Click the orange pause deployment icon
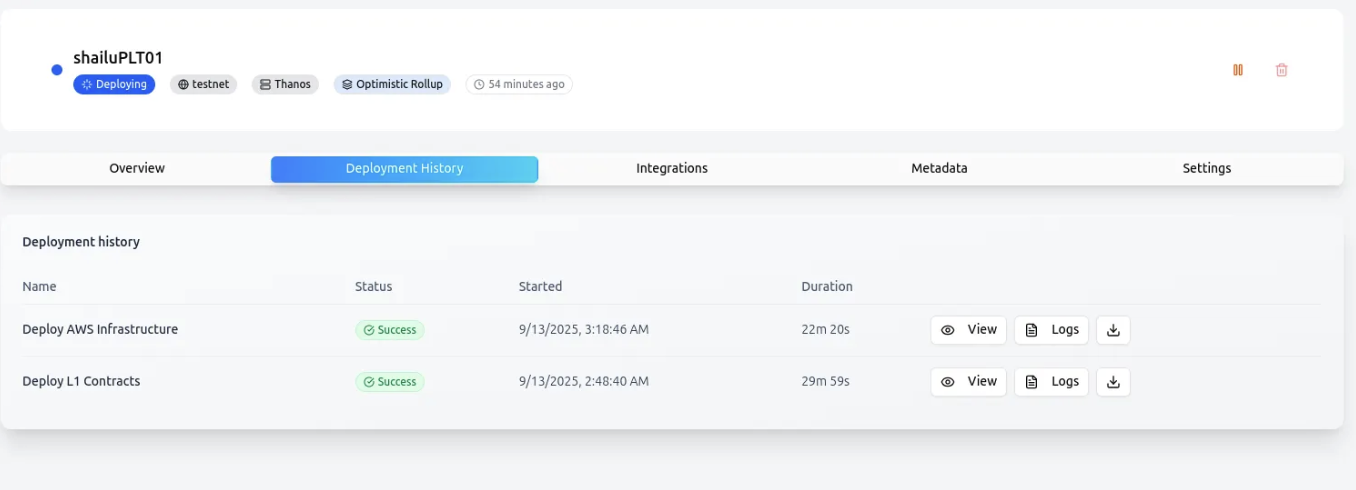 (x=1238, y=70)
